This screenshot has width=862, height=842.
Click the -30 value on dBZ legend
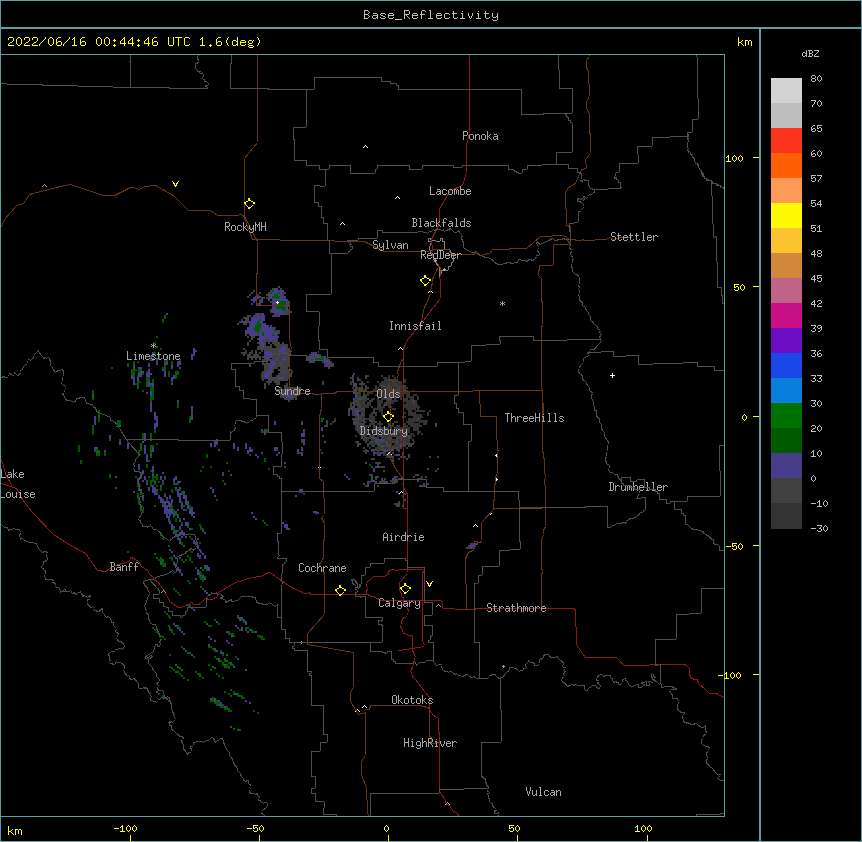(x=819, y=528)
